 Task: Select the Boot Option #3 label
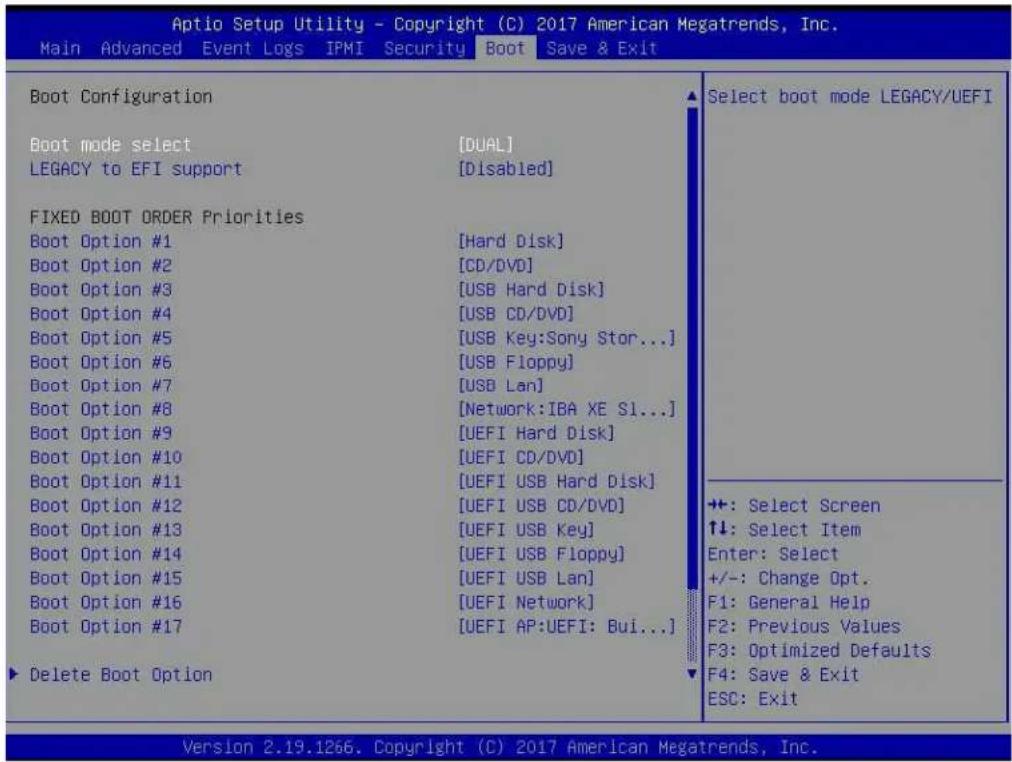[101, 290]
